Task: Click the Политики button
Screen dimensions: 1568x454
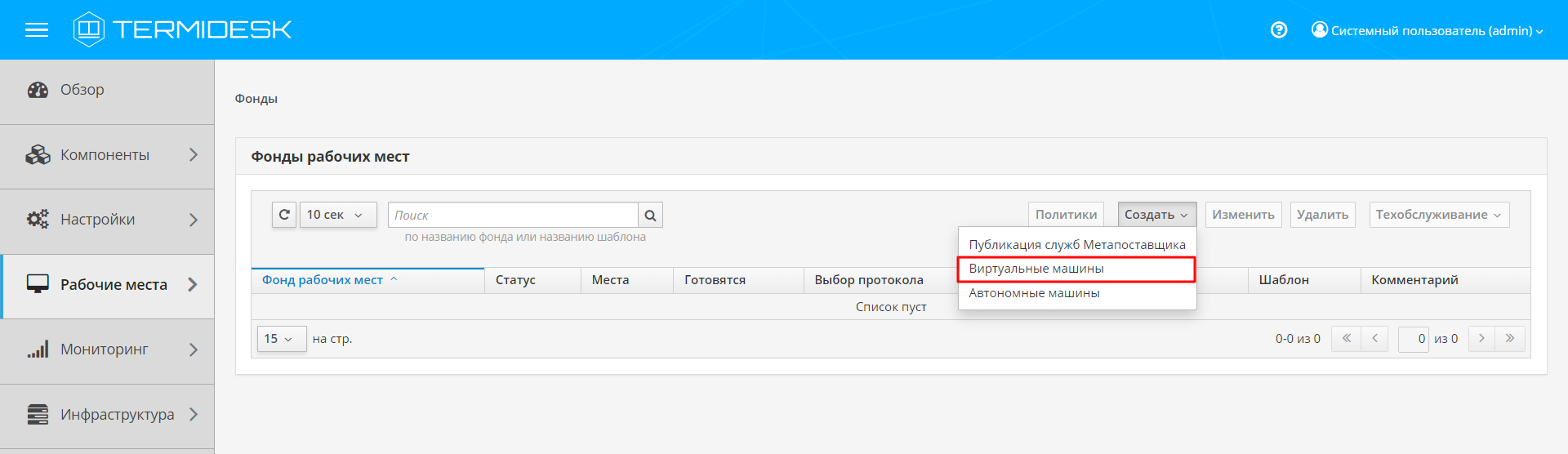Action: coord(1066,215)
